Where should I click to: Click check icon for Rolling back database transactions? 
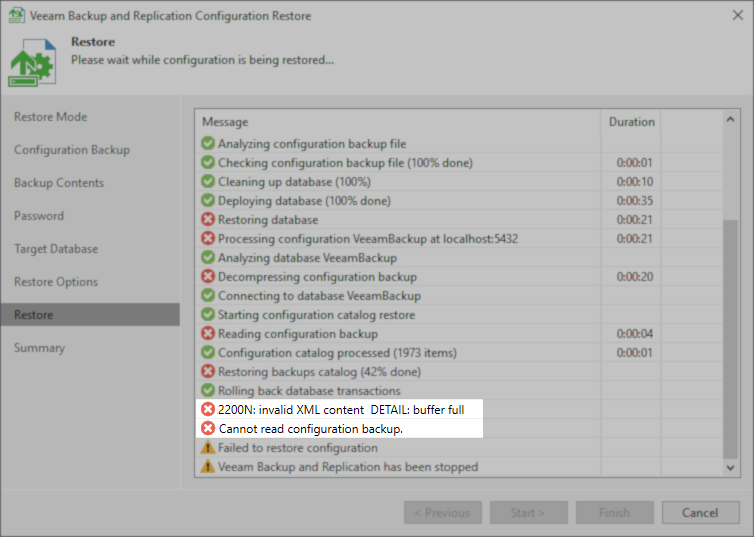pos(208,390)
